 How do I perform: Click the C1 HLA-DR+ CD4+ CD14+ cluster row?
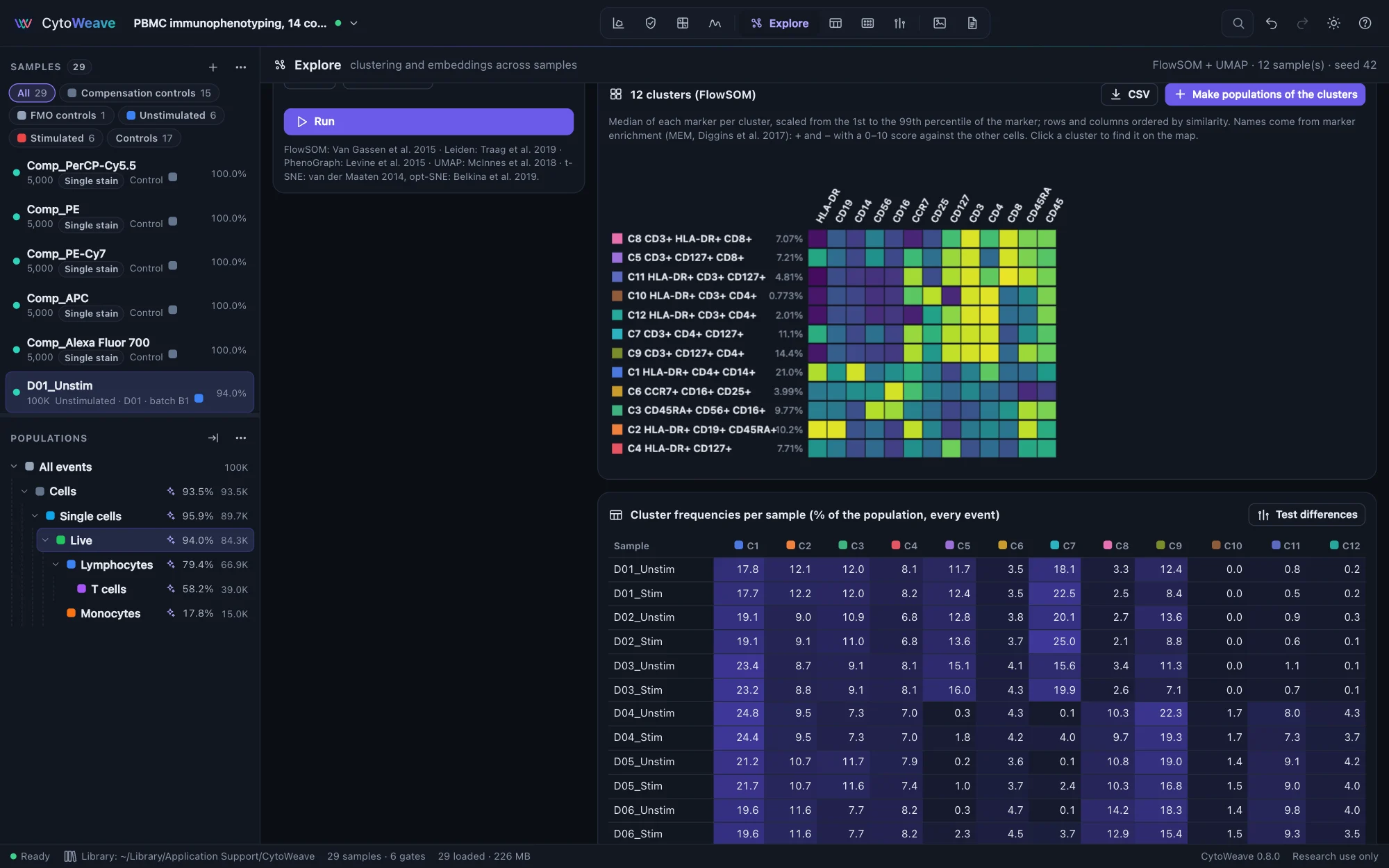833,372
